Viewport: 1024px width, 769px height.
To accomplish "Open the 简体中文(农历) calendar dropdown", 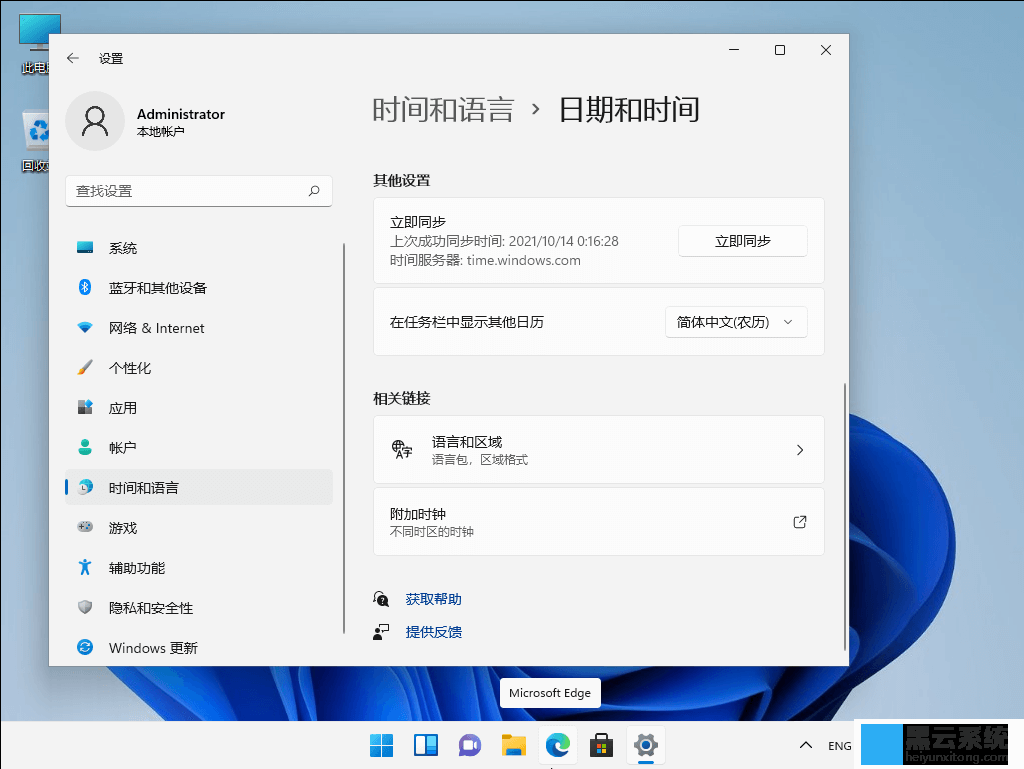I will point(736,322).
